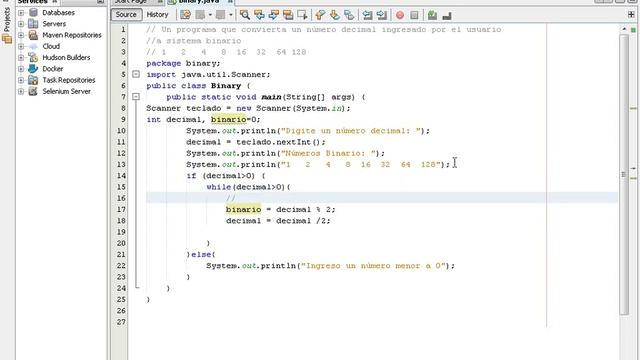This screenshot has height=360, width=640.
Task: Click the green status square in error stripe
Action: point(633,30)
